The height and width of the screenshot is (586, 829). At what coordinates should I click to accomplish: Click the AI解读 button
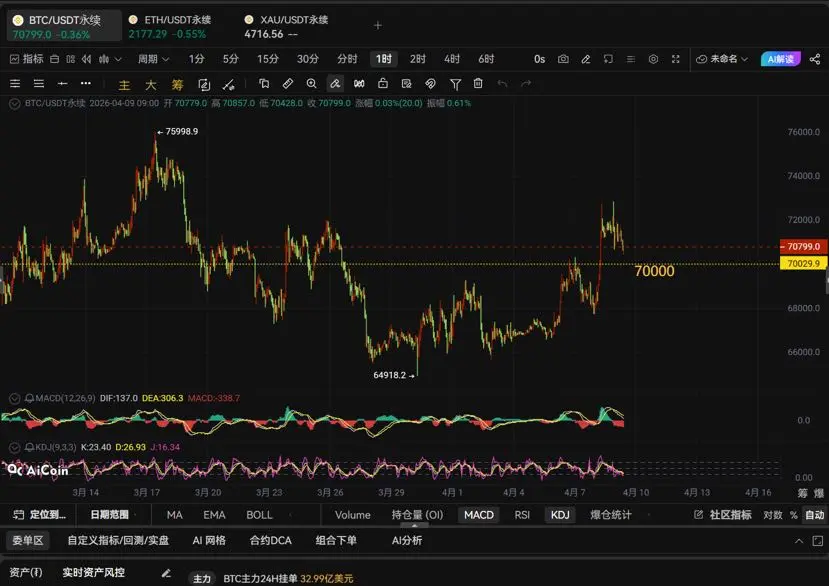(x=780, y=59)
